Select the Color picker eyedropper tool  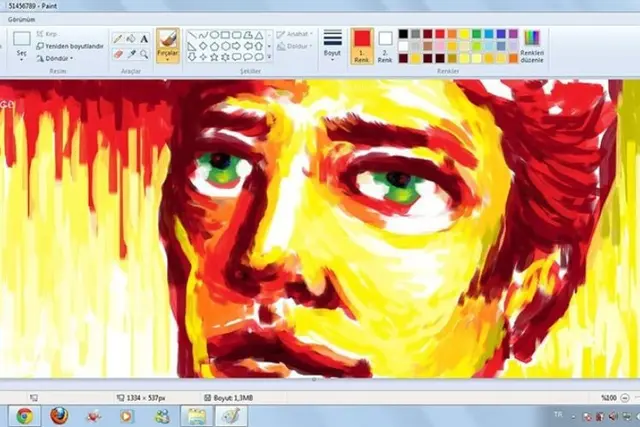click(x=131, y=54)
